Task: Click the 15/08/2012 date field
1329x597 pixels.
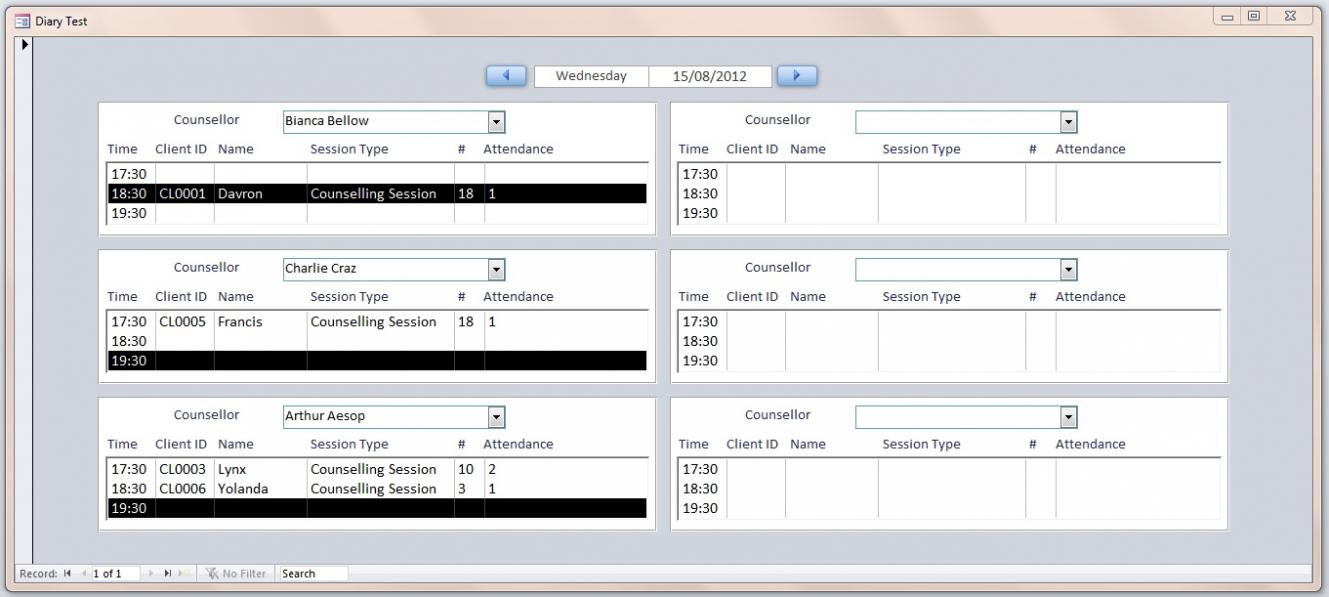Action: [710, 75]
